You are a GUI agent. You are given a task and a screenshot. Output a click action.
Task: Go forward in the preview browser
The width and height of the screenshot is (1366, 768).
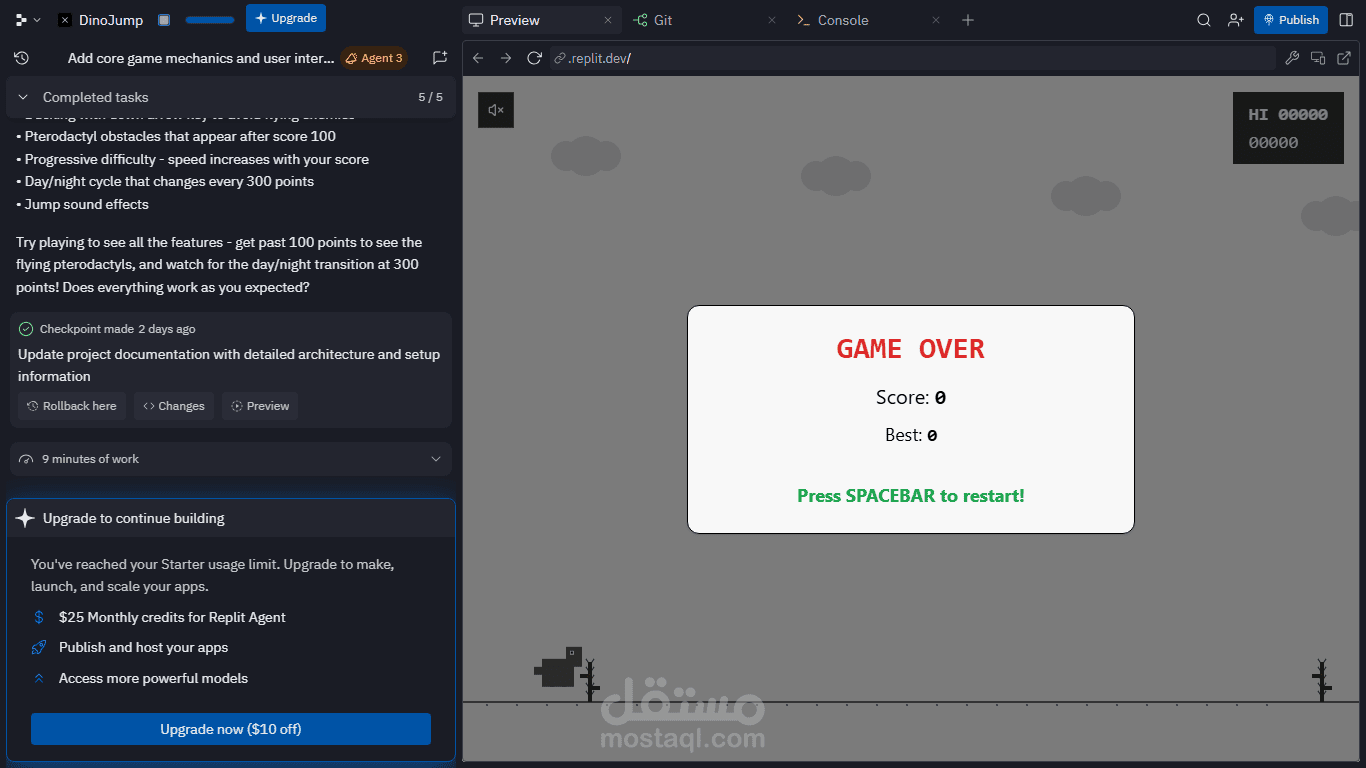click(506, 58)
